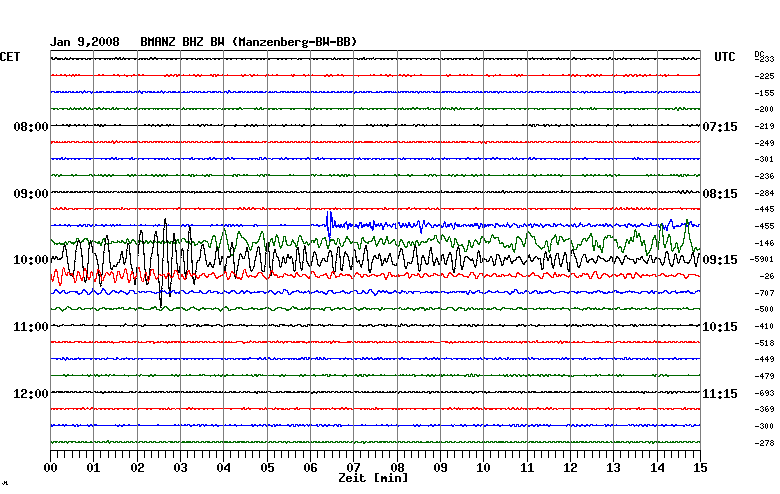Click the DC offset value "-500"
The height and width of the screenshot is (494, 780).
point(765,309)
